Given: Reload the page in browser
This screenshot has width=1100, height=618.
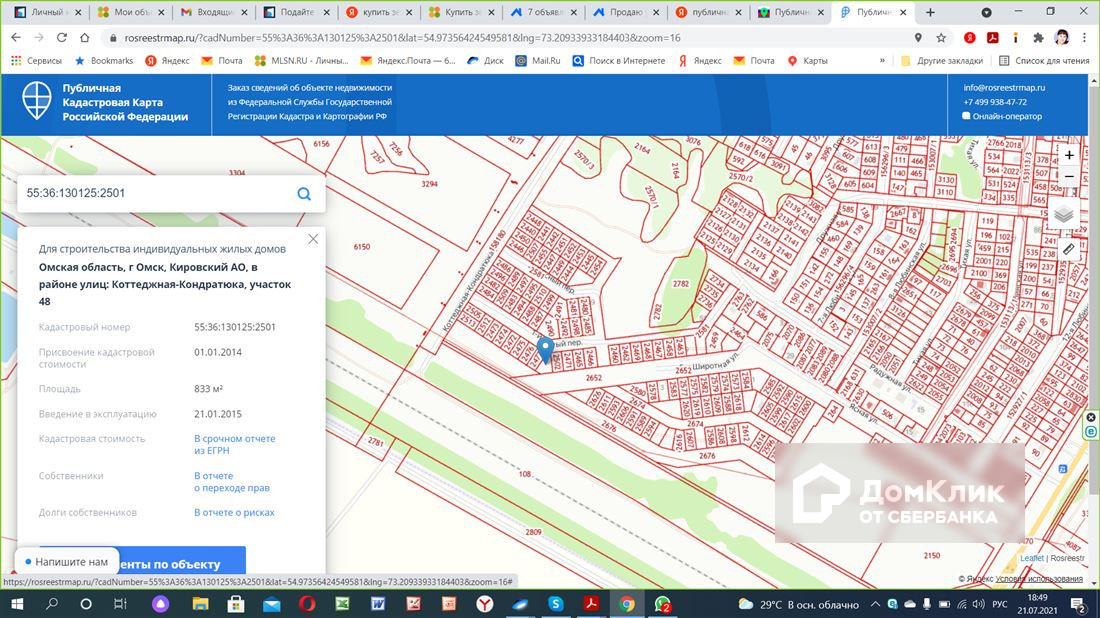Looking at the screenshot, I should pos(62,37).
